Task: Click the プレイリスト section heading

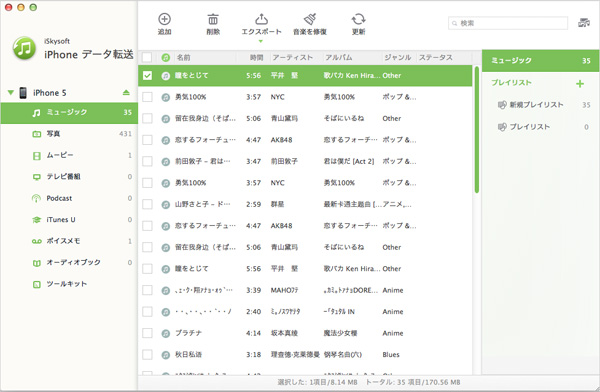Action: (x=512, y=83)
